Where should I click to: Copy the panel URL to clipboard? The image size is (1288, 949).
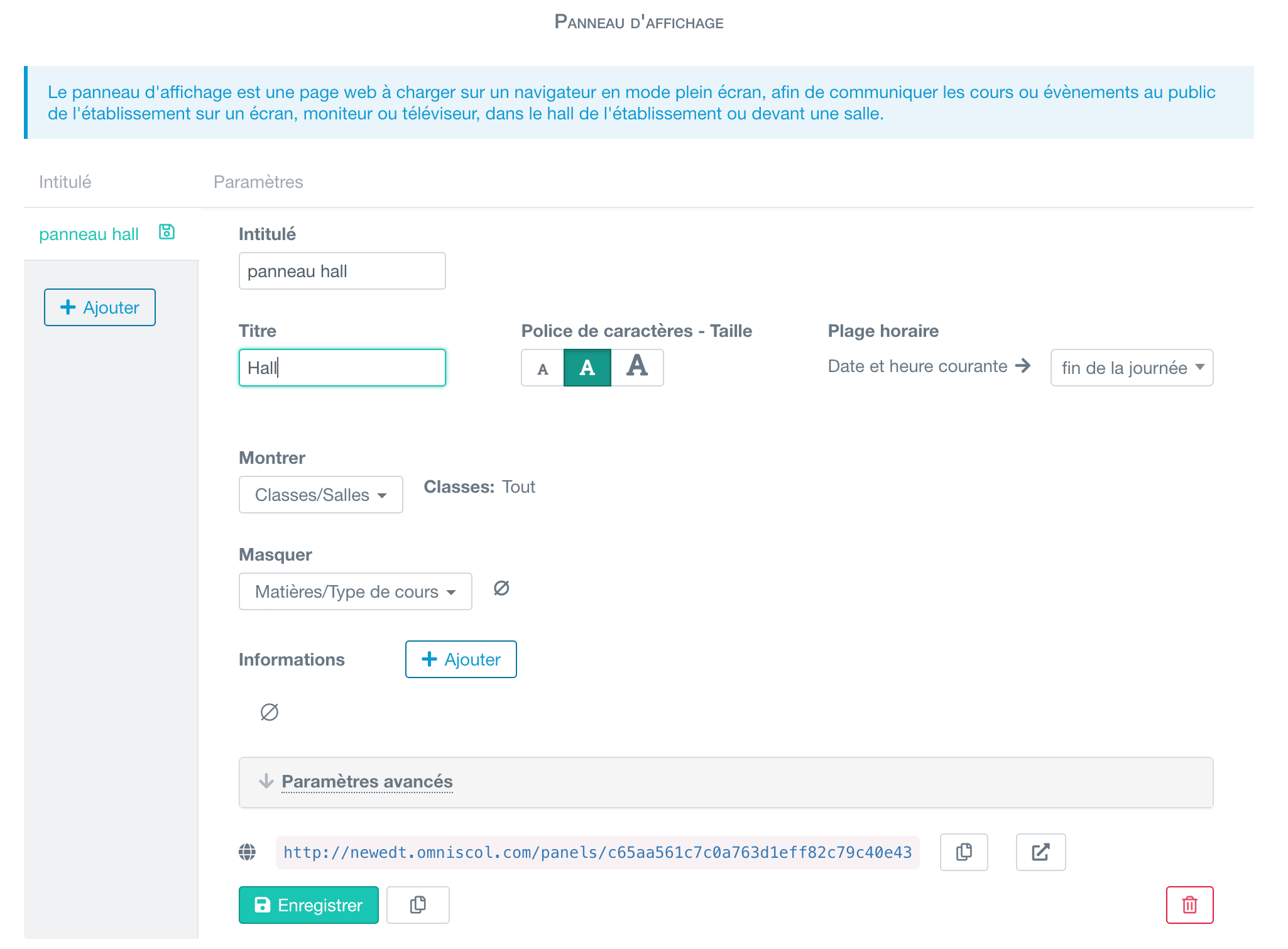pyautogui.click(x=963, y=852)
